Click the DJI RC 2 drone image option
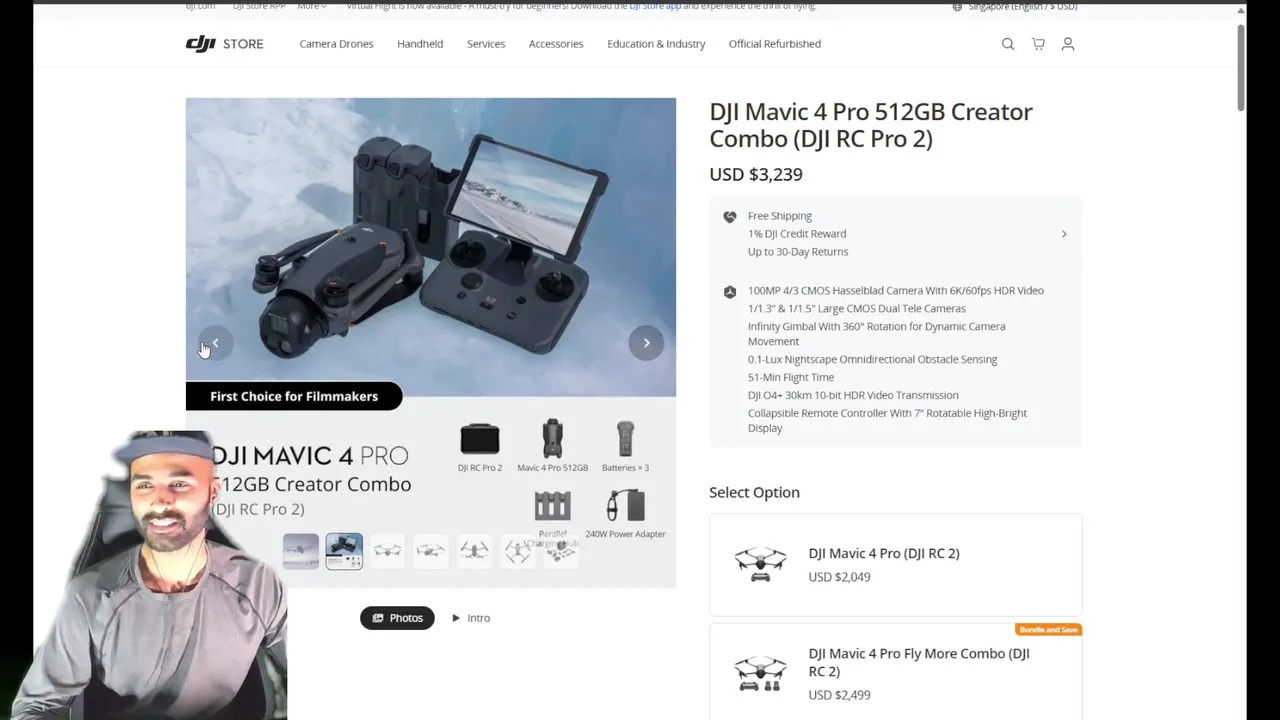This screenshot has height=720, width=1280. click(x=760, y=564)
